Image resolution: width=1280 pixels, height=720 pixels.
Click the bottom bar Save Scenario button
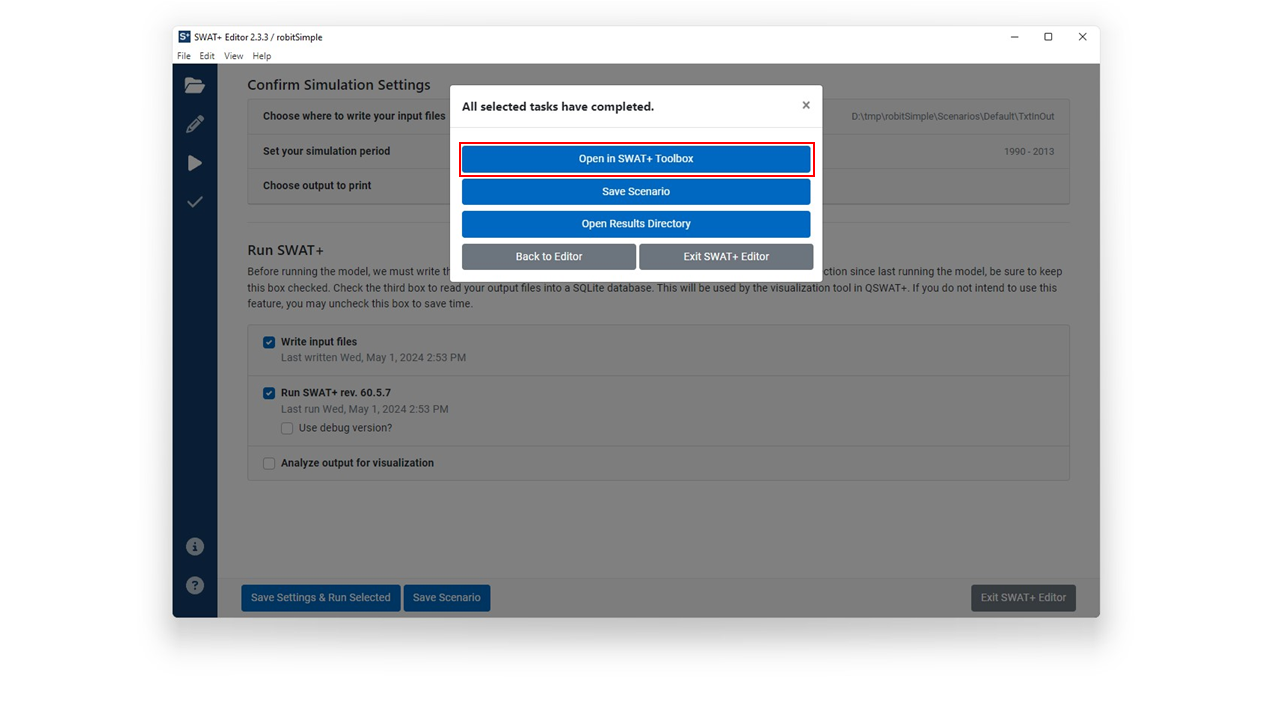pyautogui.click(x=447, y=598)
